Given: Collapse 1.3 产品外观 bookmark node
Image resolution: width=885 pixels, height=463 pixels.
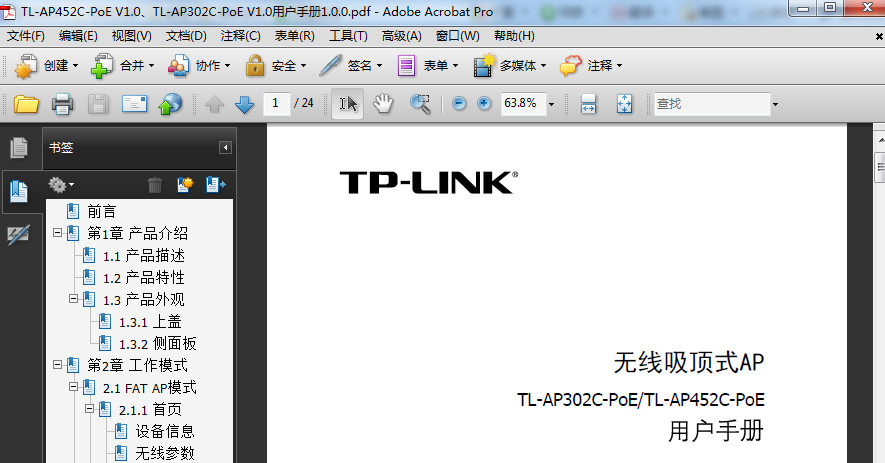Looking at the screenshot, I should pyautogui.click(x=73, y=298).
